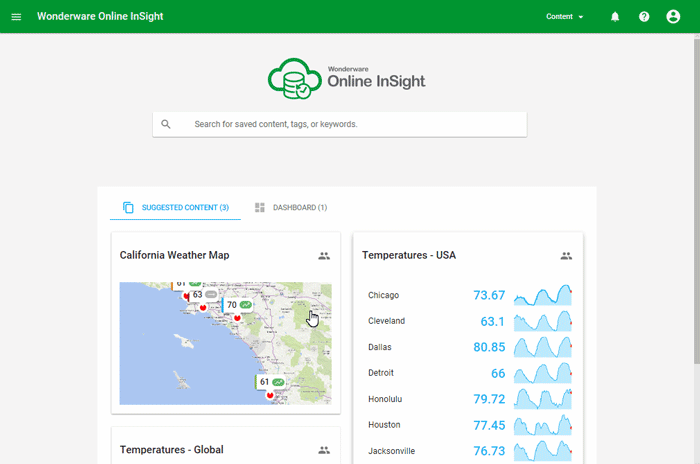
Task: Select the Cleveland city label
Action: (387, 321)
